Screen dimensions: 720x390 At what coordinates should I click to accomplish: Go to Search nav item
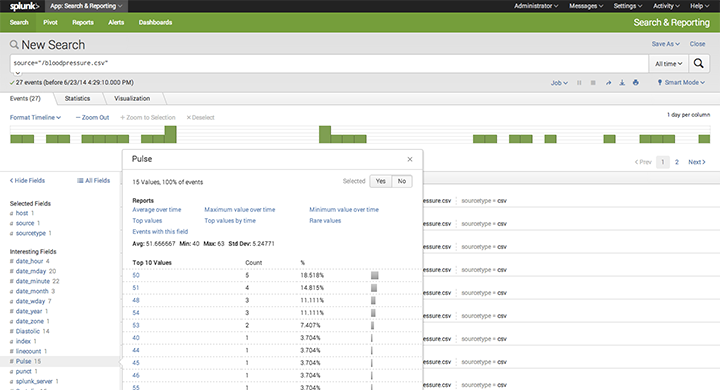19,23
